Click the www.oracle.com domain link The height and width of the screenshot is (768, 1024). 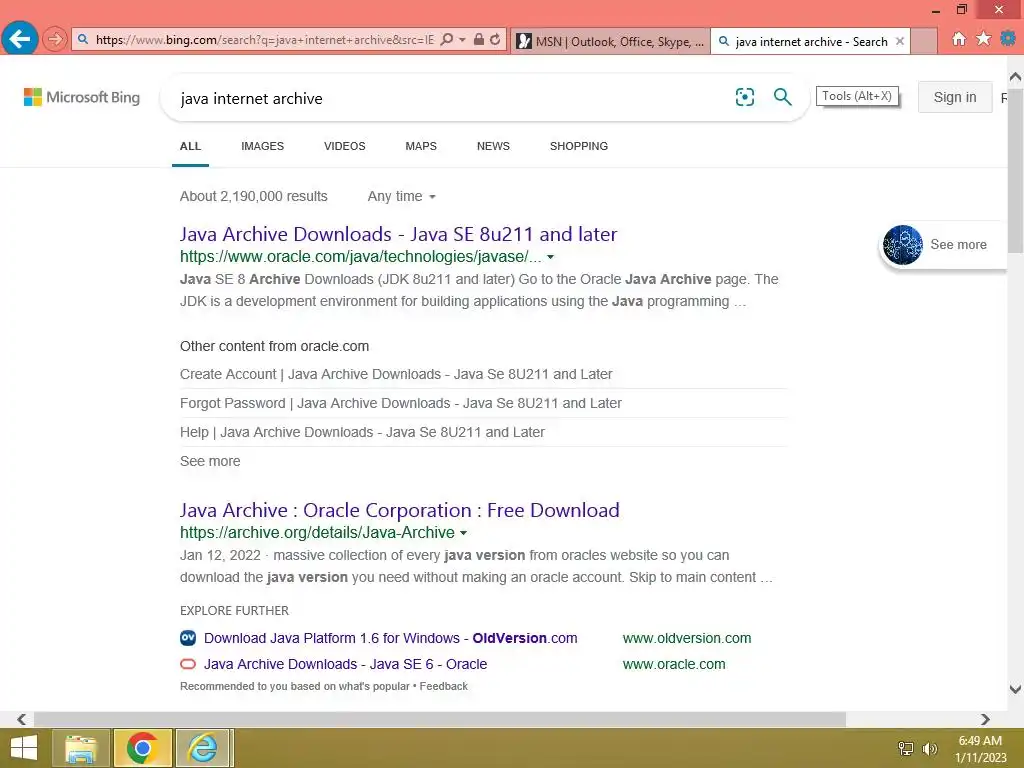pos(674,664)
